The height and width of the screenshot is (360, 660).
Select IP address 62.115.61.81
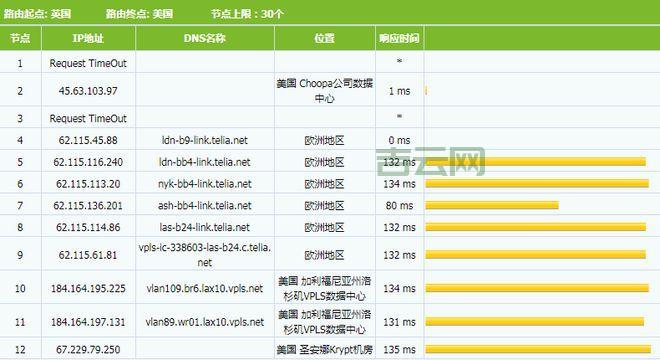point(88,255)
